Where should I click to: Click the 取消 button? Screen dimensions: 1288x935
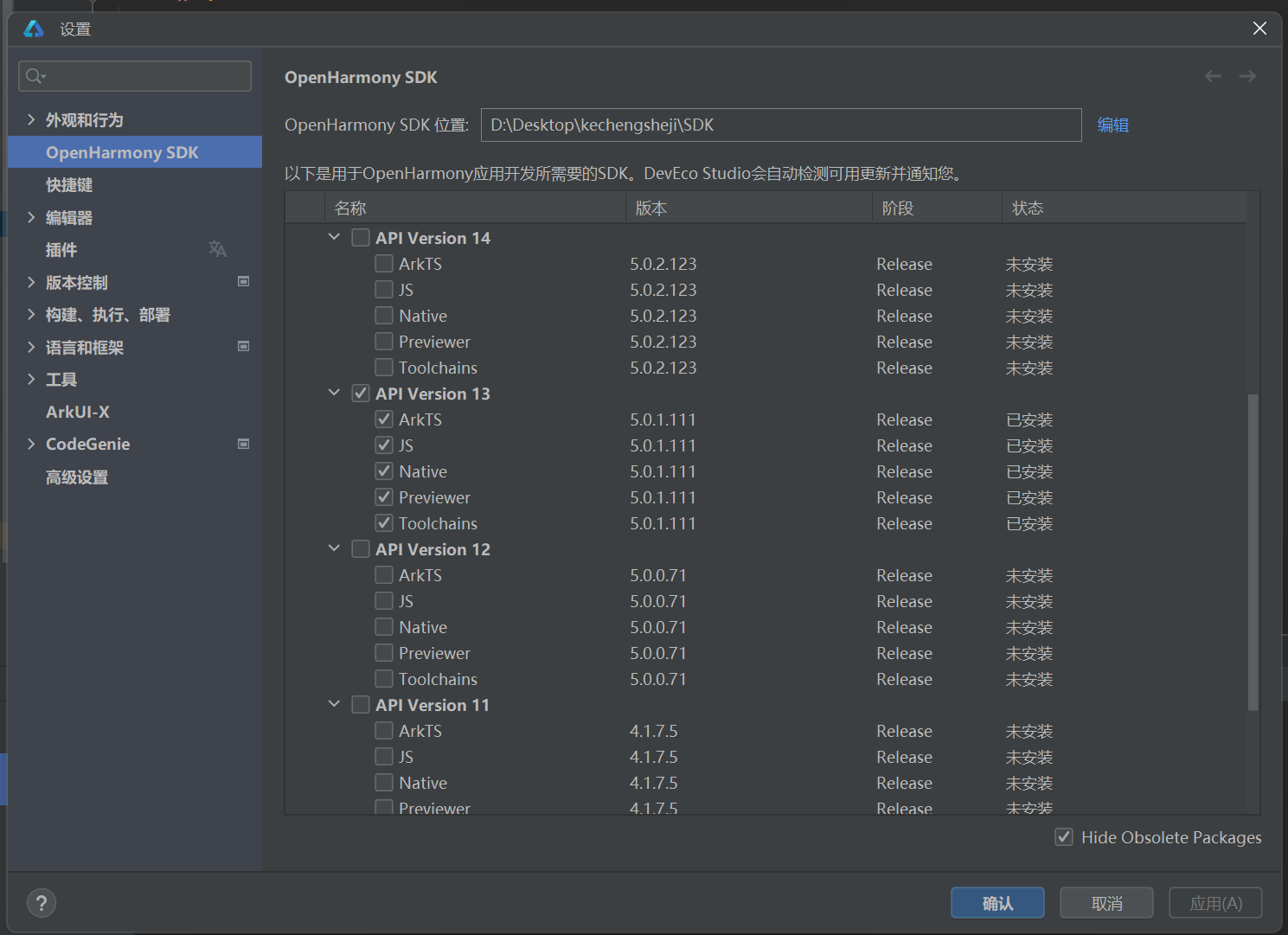click(x=1106, y=903)
